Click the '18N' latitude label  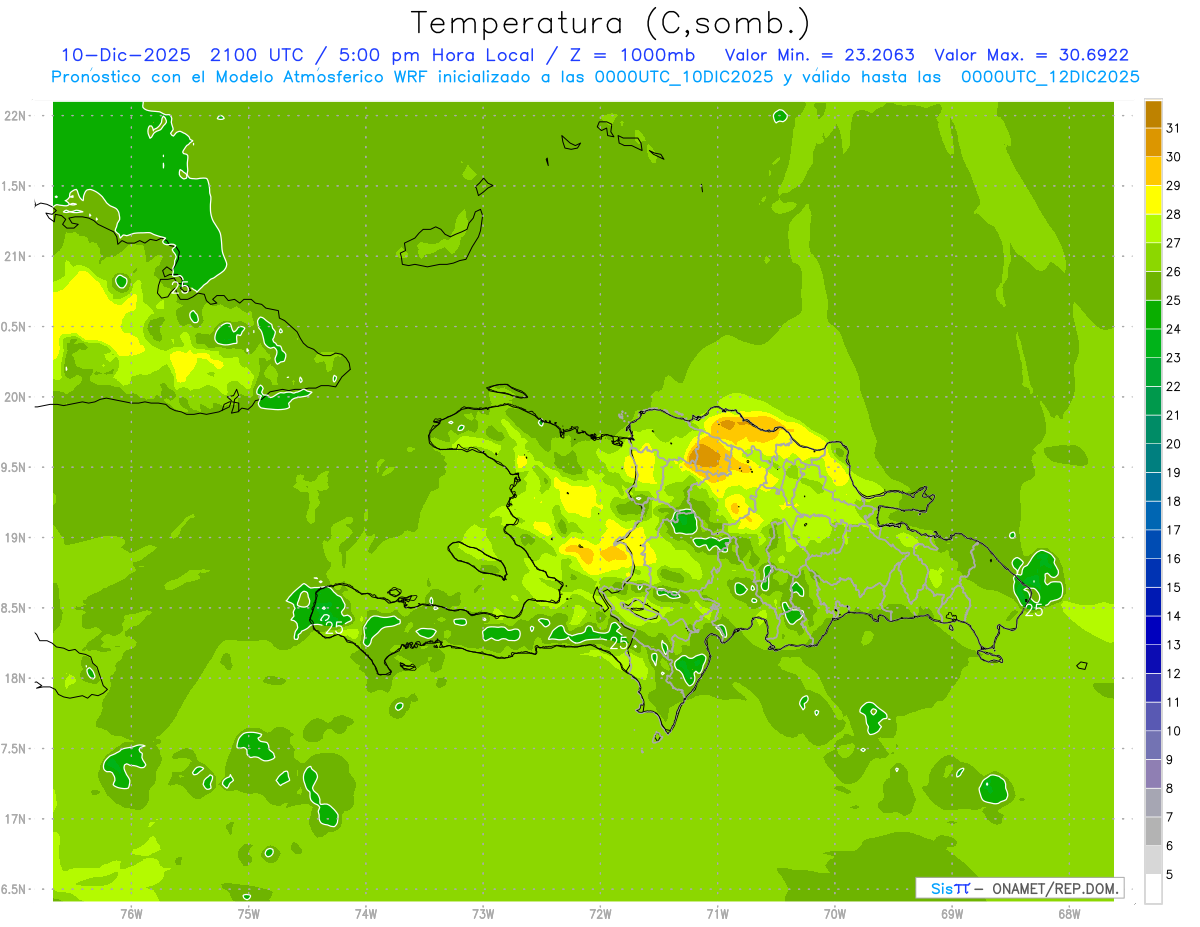[x=15, y=678]
